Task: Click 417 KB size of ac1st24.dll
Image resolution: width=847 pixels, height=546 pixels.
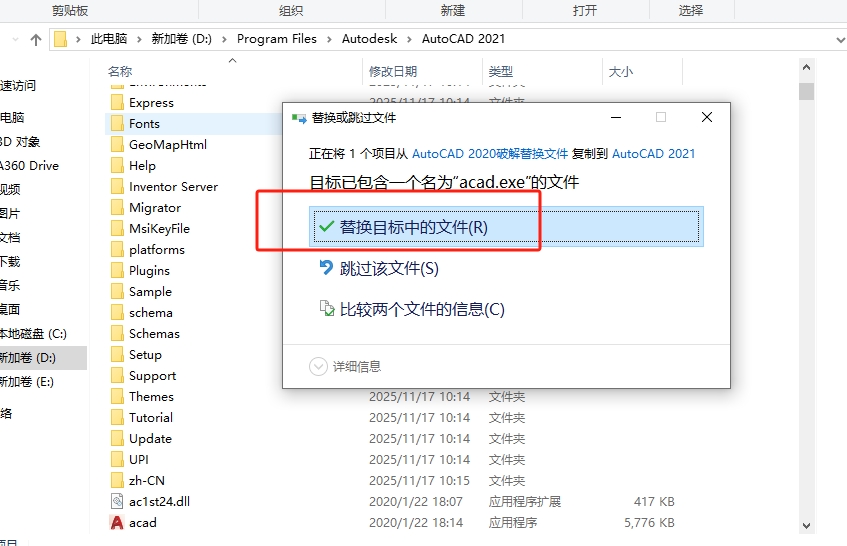Action: pyautogui.click(x=654, y=502)
